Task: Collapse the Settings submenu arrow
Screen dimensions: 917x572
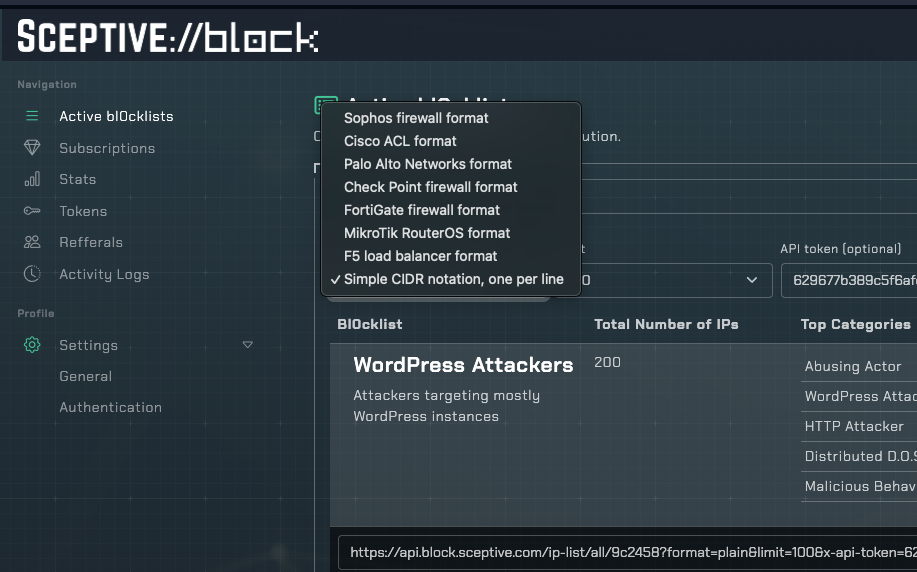Action: [248, 345]
